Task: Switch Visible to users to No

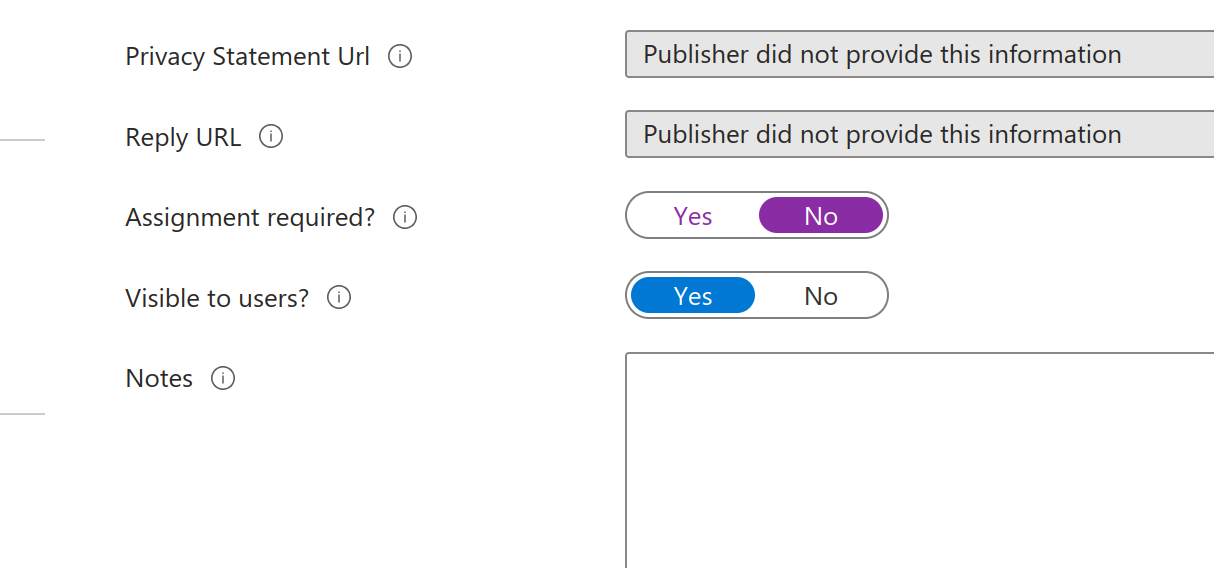Action: tap(821, 296)
